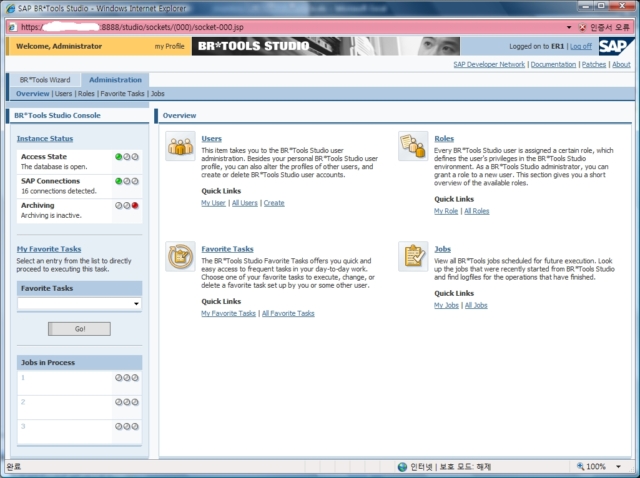Click 'Archiving is inactive.' text

coord(51,216)
